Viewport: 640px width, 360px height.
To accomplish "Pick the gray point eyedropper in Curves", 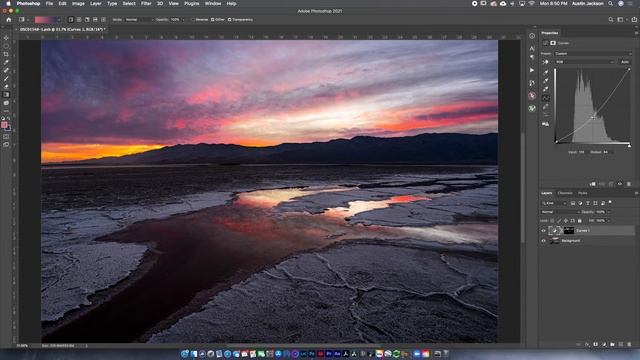I will click(x=546, y=80).
